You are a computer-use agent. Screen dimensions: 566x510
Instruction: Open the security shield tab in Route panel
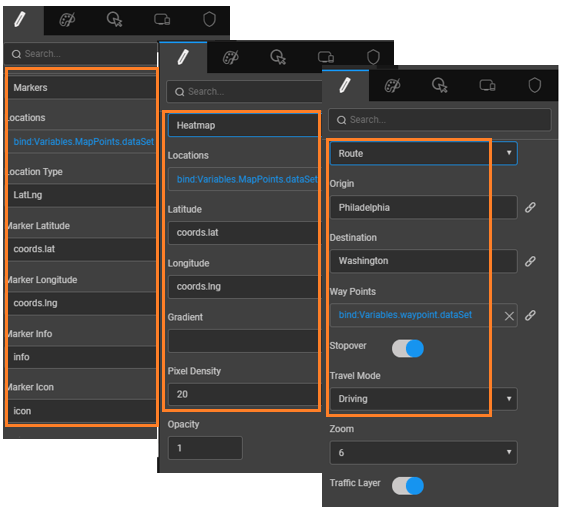pos(535,86)
